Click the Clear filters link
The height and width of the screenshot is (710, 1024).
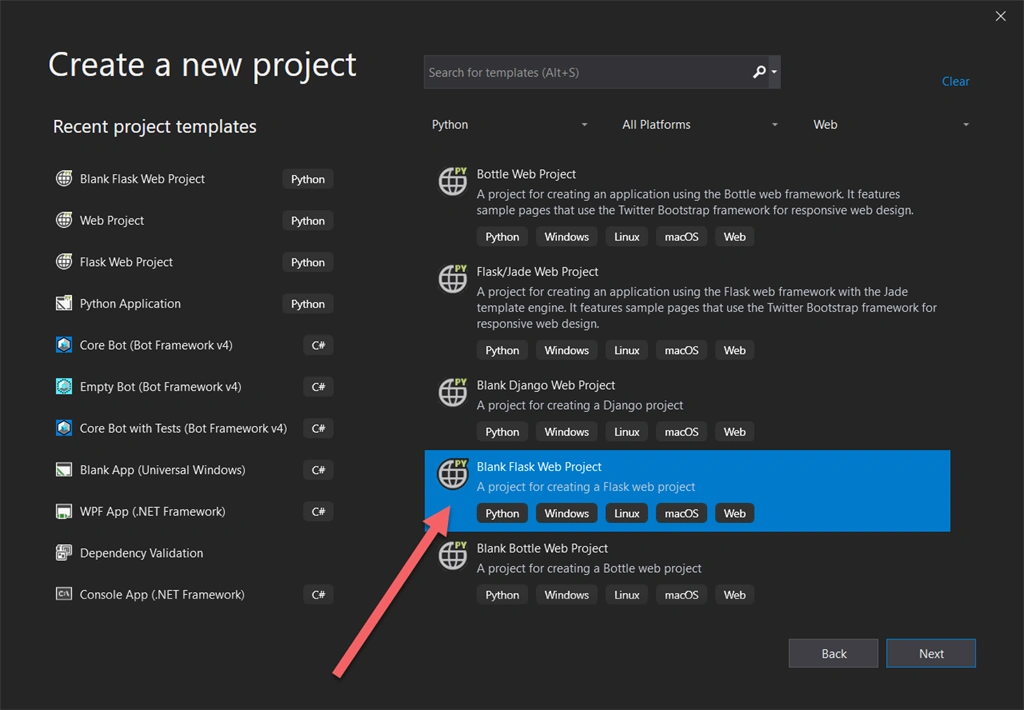tap(955, 82)
